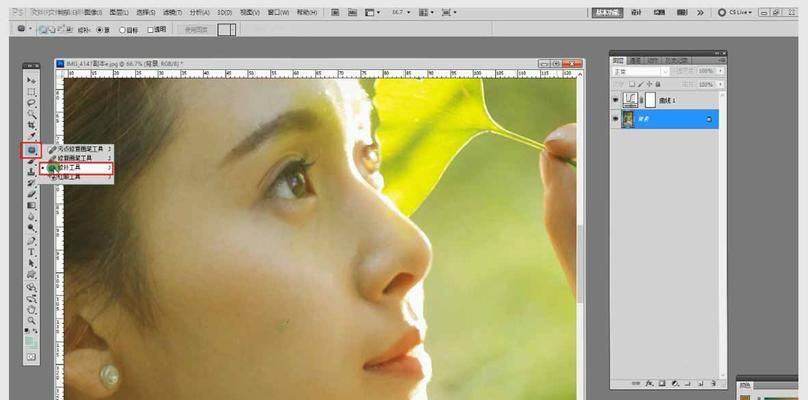Select the 3D Camera Rotate tool
808x400 pixels.
pyautogui.click(x=32, y=298)
